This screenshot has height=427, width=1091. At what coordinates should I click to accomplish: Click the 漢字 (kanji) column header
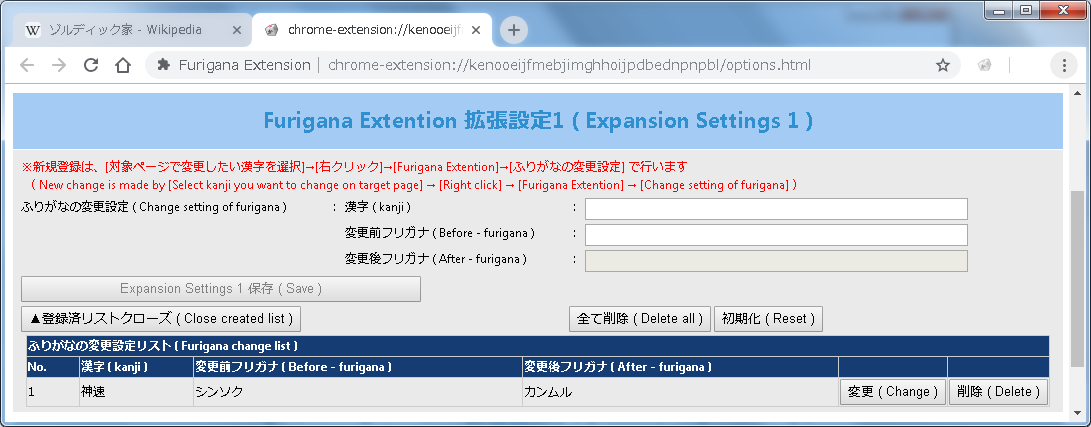[136, 366]
